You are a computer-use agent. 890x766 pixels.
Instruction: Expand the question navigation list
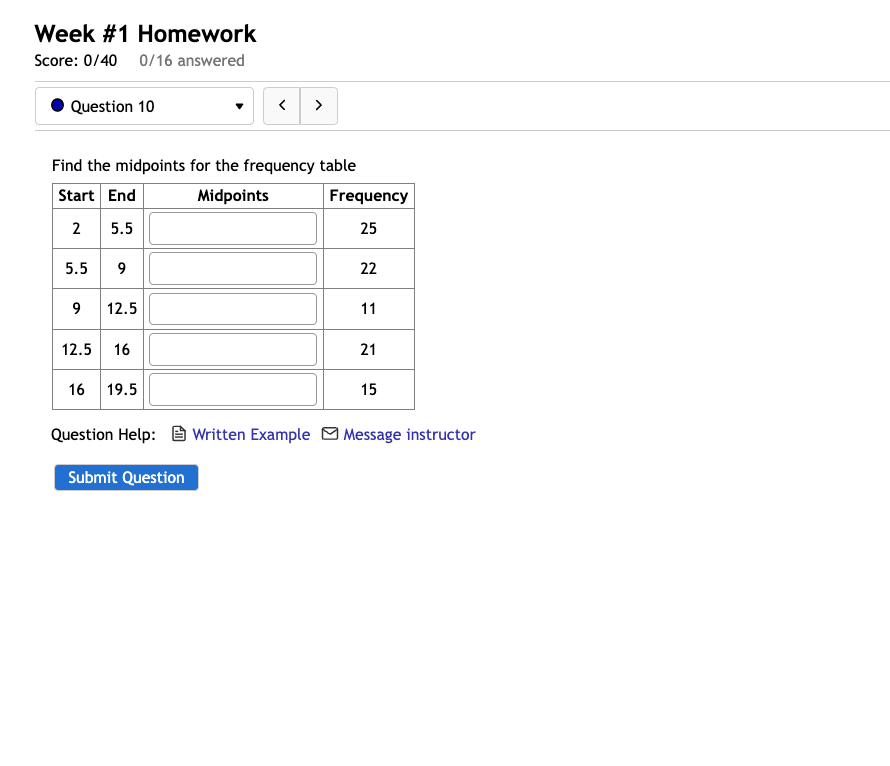pos(144,105)
